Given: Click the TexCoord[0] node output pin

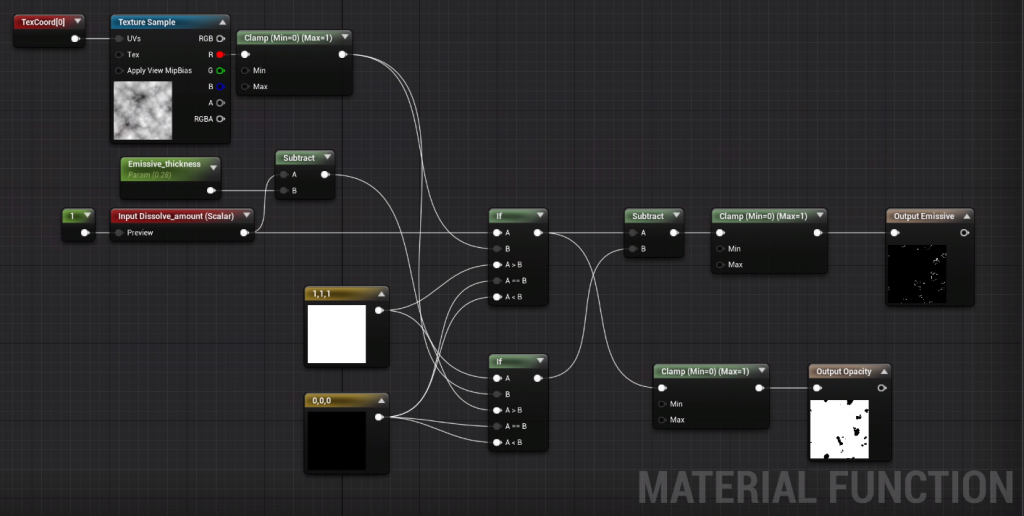Looking at the screenshot, I should click(74, 39).
